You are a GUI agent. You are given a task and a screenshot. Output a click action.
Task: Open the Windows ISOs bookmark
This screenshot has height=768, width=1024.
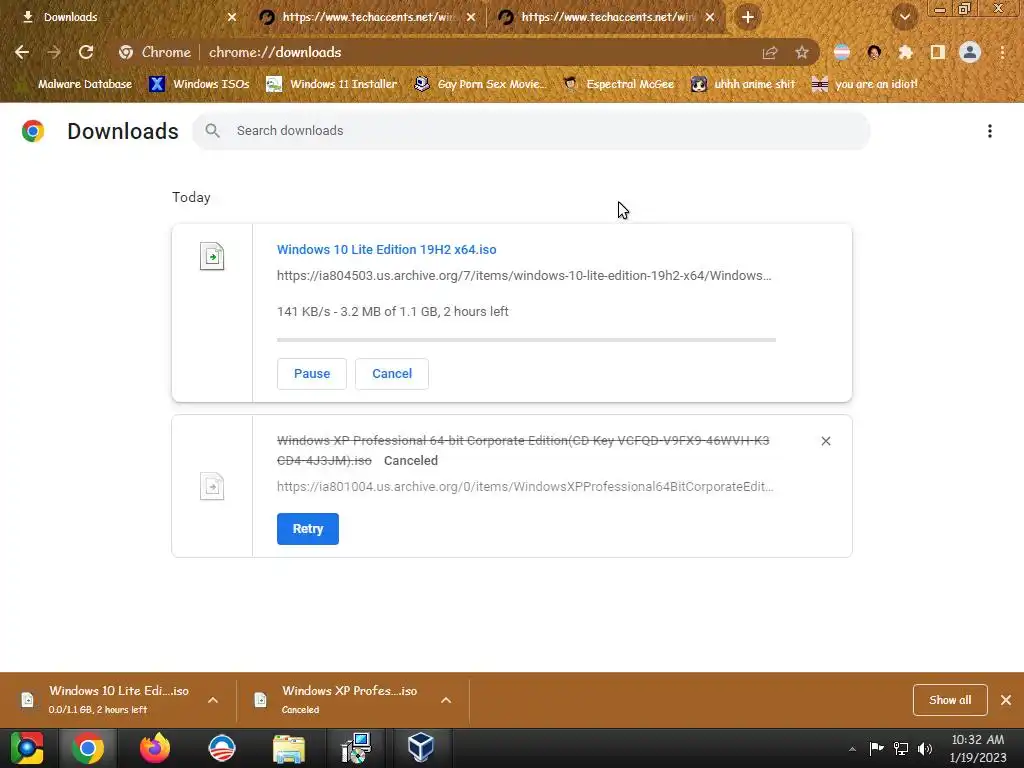click(x=199, y=84)
